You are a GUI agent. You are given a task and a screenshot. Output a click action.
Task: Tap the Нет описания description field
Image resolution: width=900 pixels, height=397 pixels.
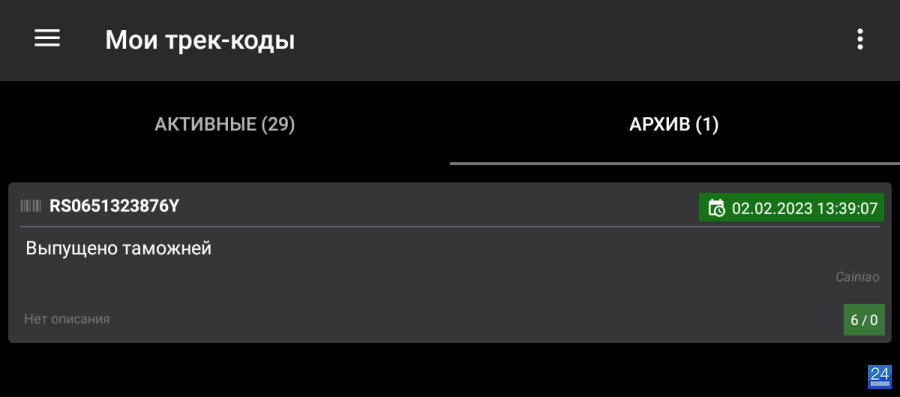(67, 319)
